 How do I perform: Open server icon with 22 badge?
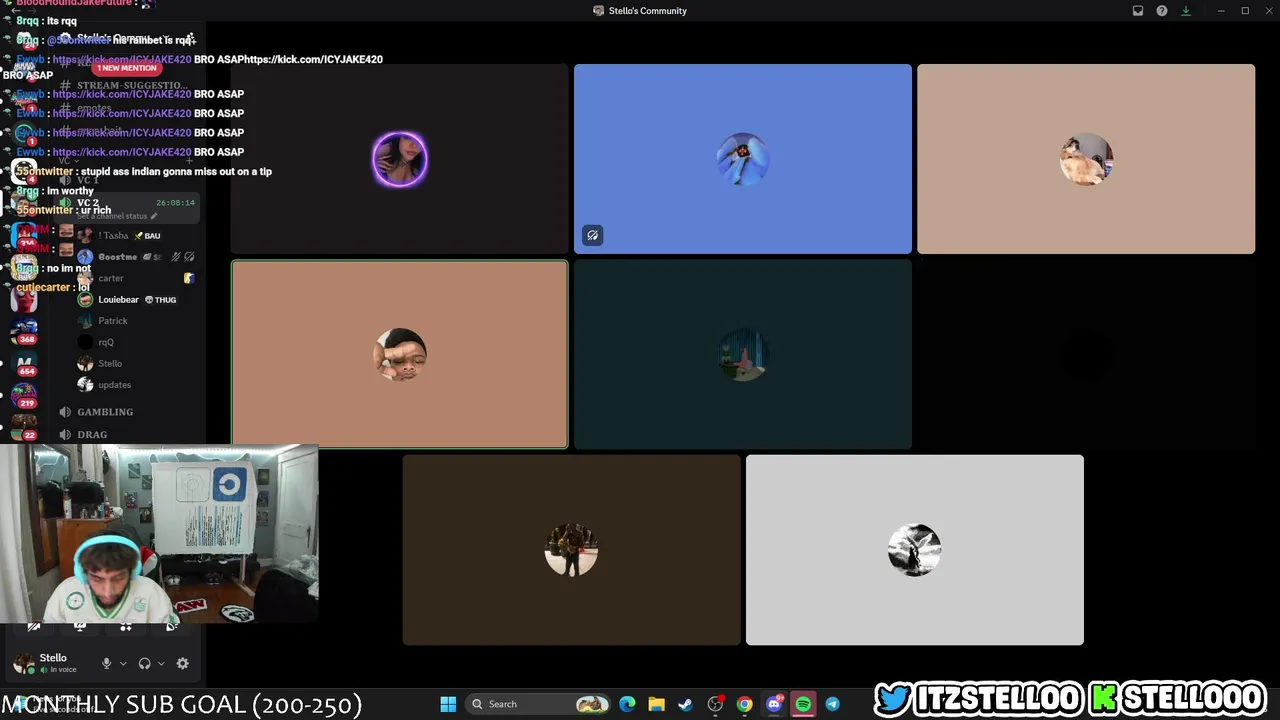click(x=24, y=427)
